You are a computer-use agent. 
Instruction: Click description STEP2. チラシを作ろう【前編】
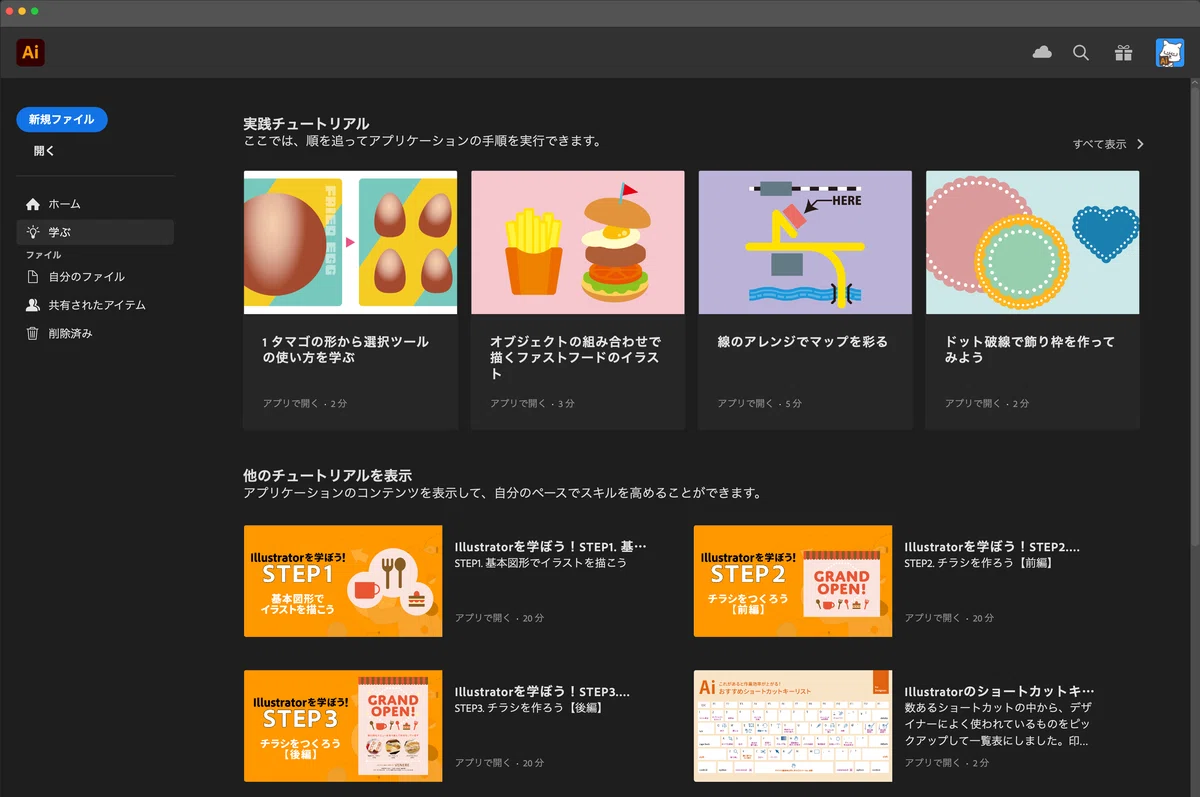tap(978, 563)
